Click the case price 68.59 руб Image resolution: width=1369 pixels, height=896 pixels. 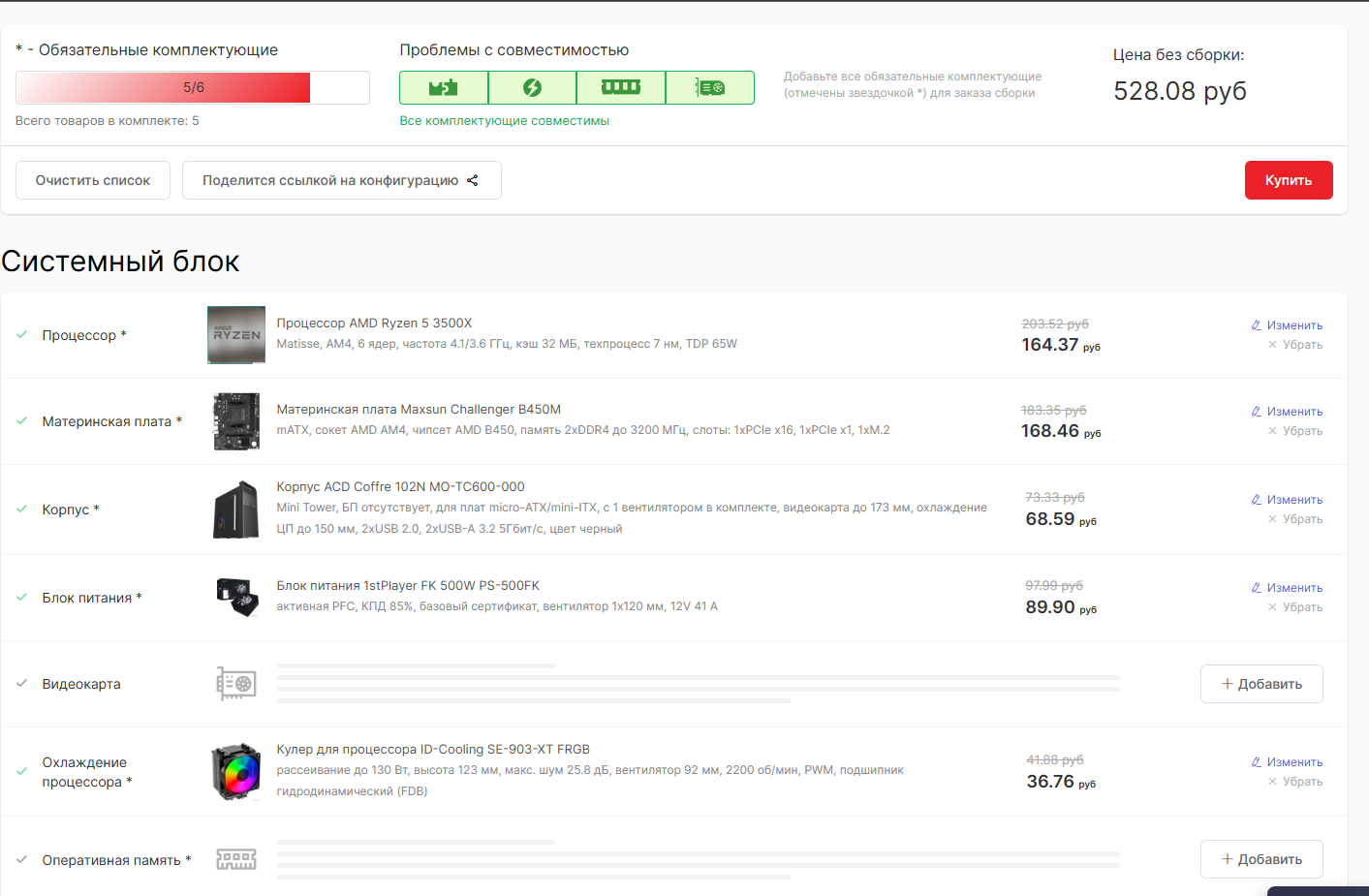(x=1061, y=519)
